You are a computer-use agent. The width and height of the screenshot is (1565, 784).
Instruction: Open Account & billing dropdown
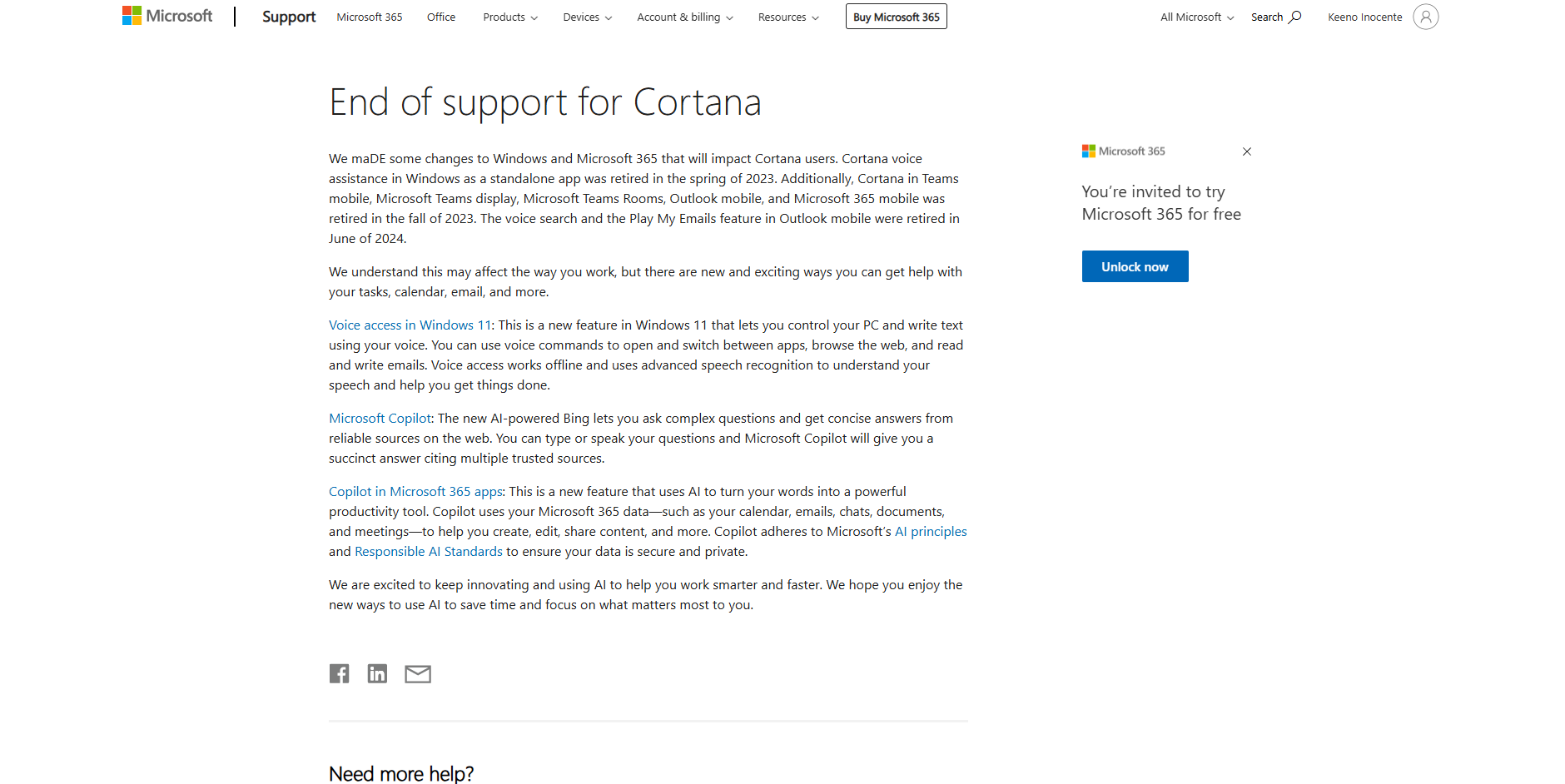(x=685, y=17)
